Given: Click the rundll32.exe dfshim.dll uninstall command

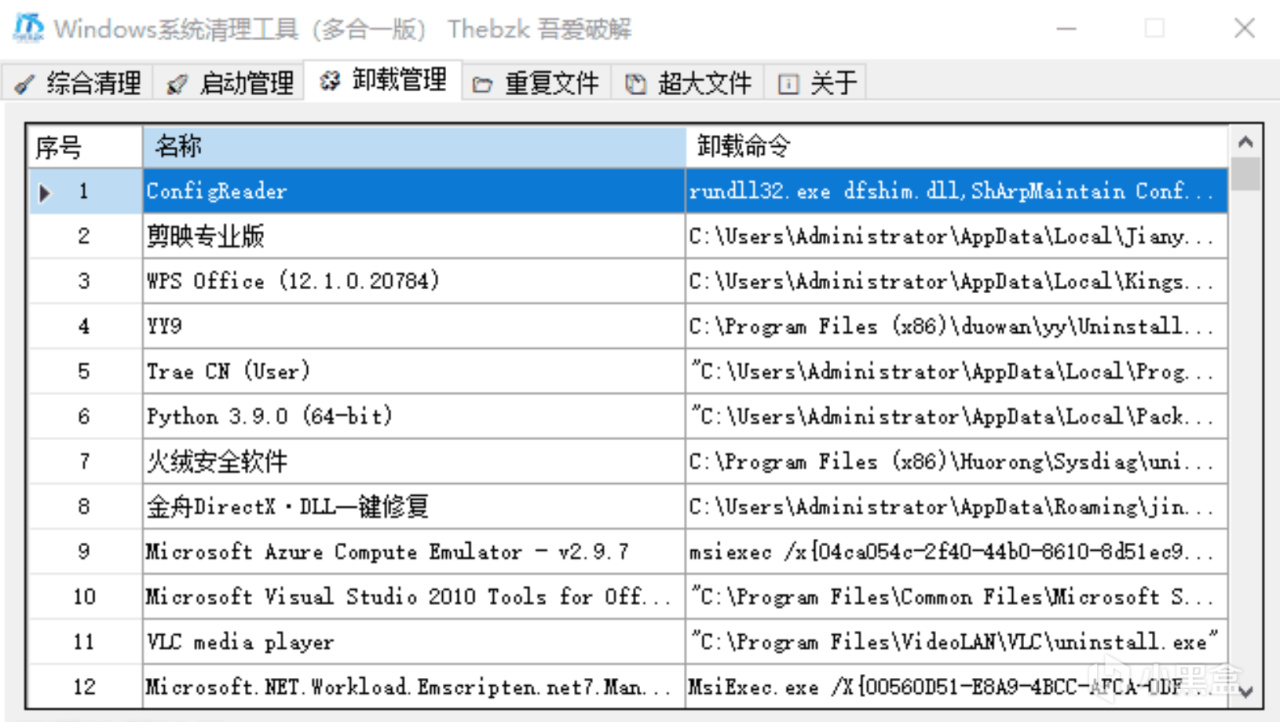Looking at the screenshot, I should pos(957,191).
